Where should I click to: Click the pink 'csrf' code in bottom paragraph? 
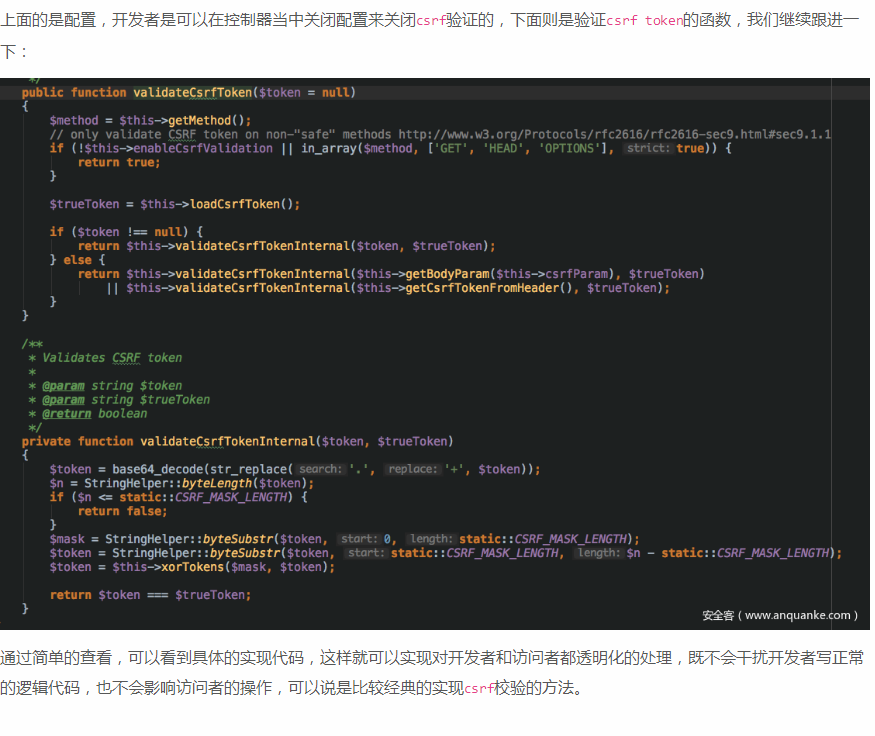point(479,688)
